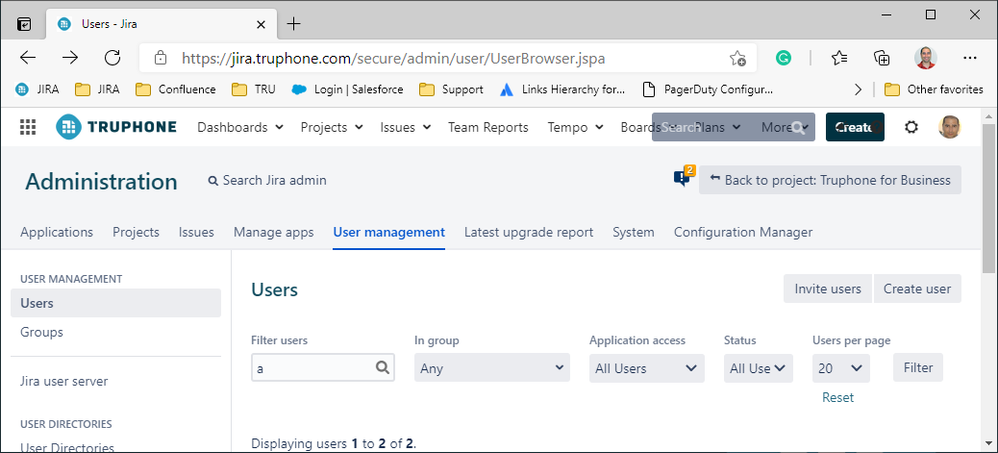Select Users in the User Management sidebar
Screen dimensions: 998x453
[x=116, y=303]
